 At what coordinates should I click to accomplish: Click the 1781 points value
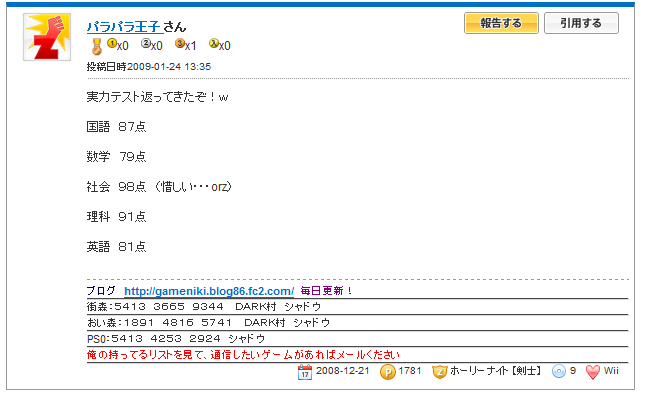[410, 371]
